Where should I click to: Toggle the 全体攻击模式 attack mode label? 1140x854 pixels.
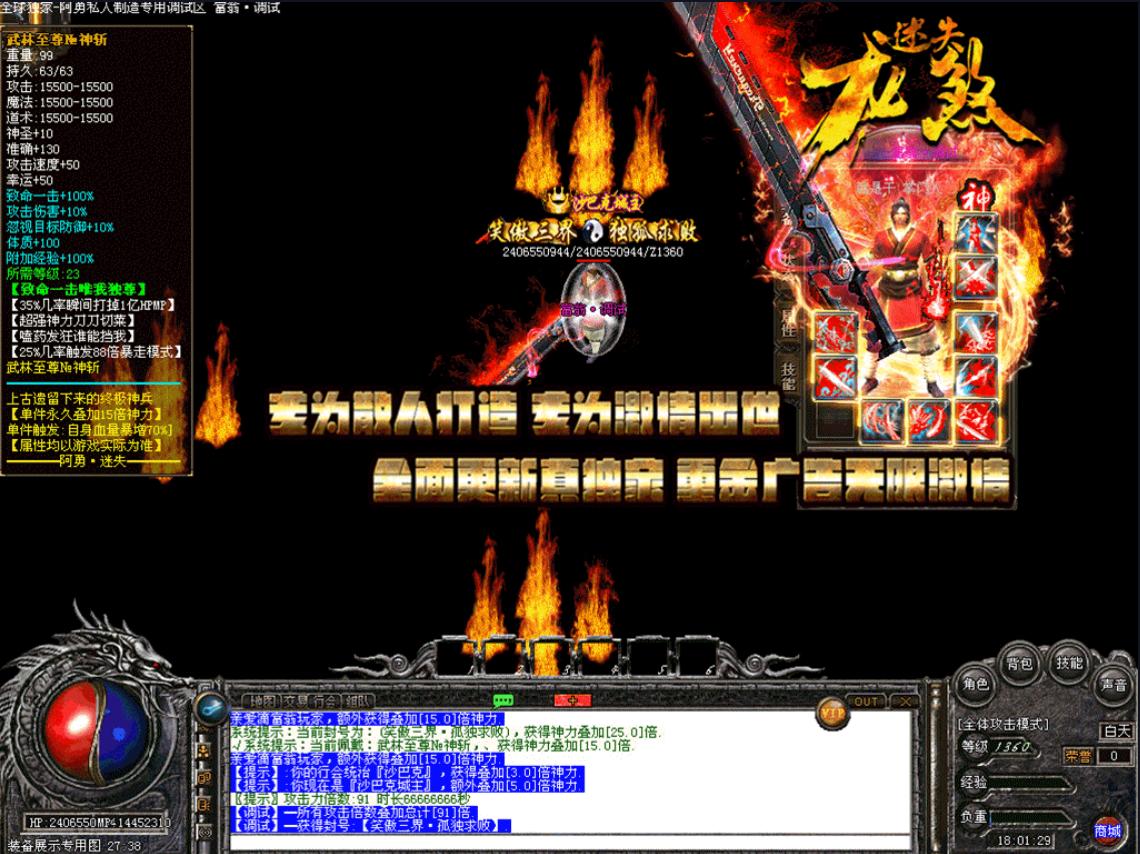(x=1003, y=725)
